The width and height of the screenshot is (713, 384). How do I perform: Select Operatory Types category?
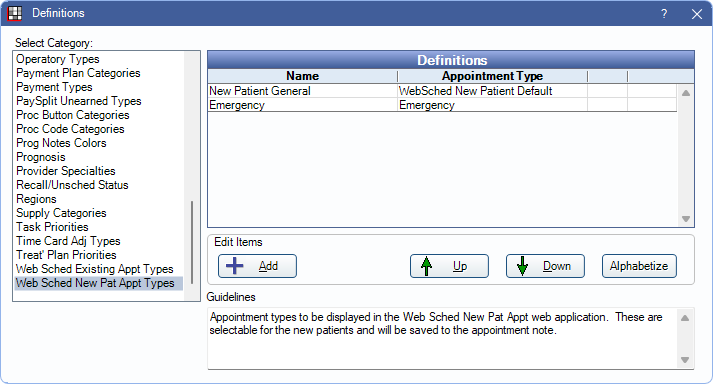[x=58, y=59]
